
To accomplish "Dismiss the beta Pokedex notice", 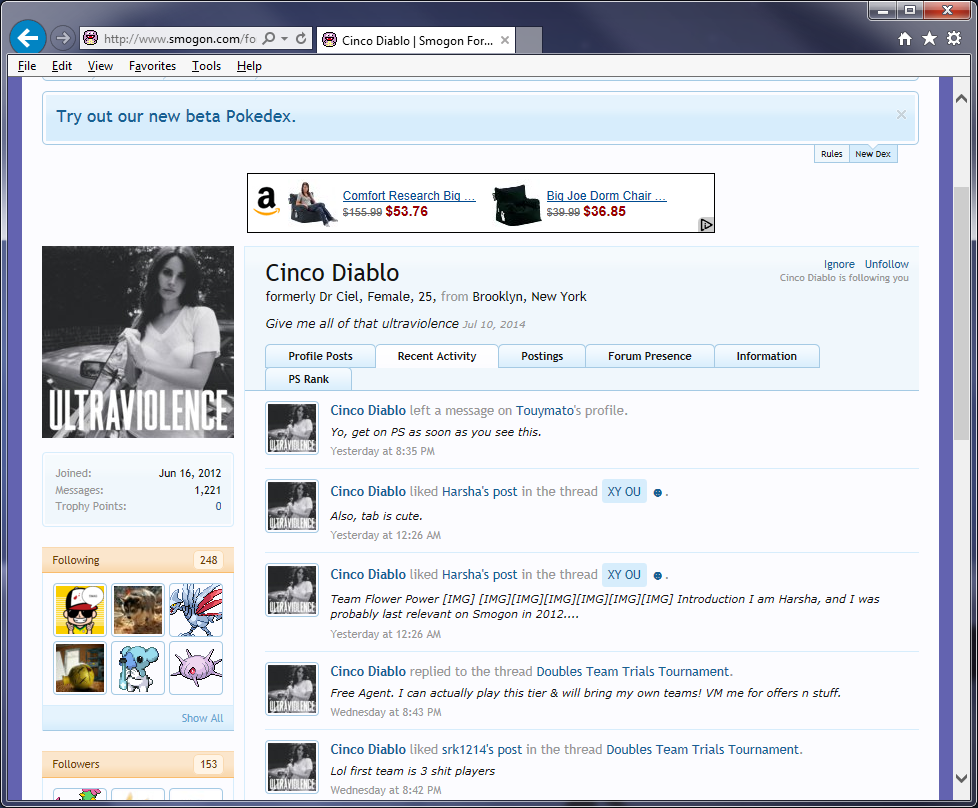I will coord(901,114).
